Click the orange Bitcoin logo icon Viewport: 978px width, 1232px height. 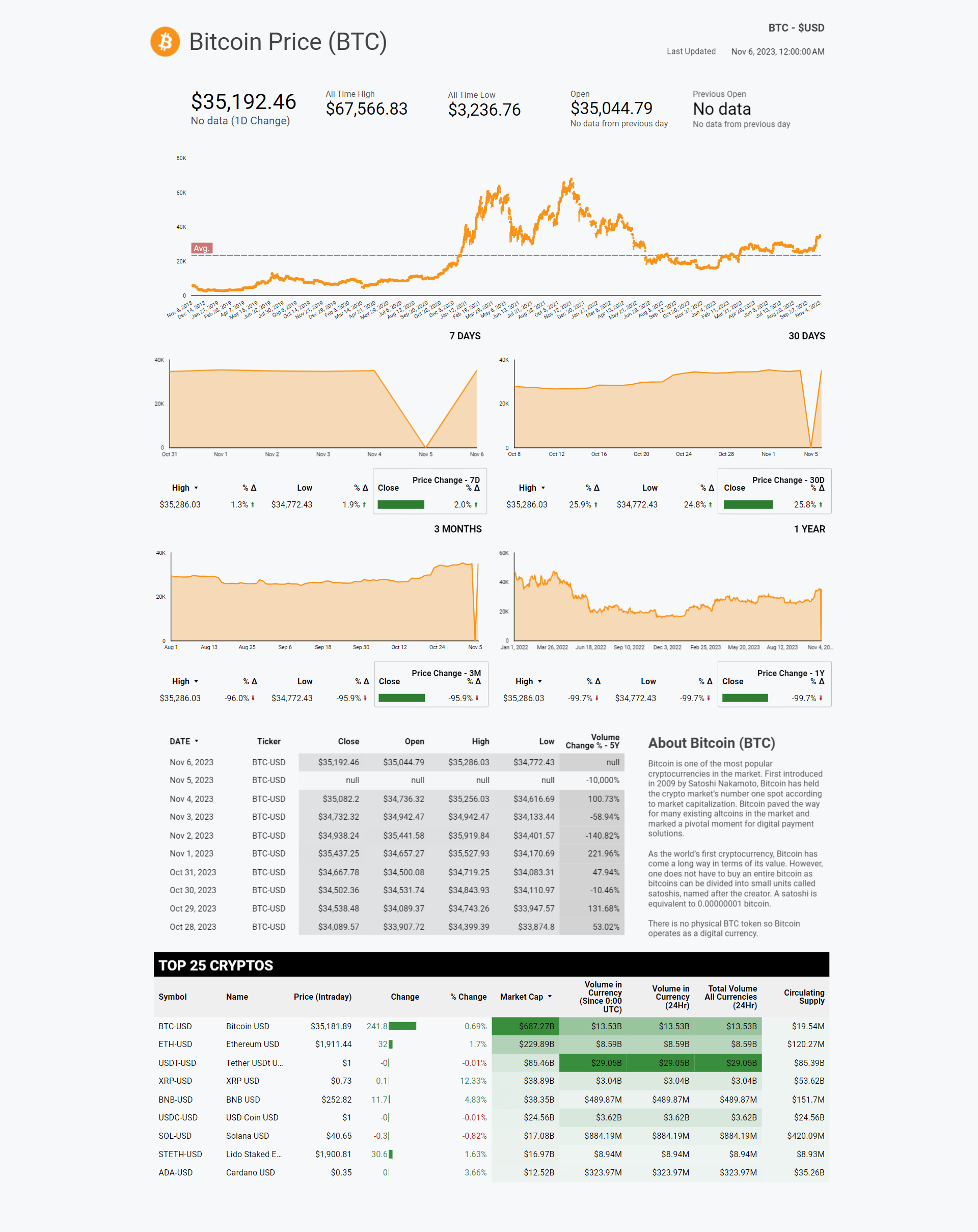pyautogui.click(x=165, y=42)
